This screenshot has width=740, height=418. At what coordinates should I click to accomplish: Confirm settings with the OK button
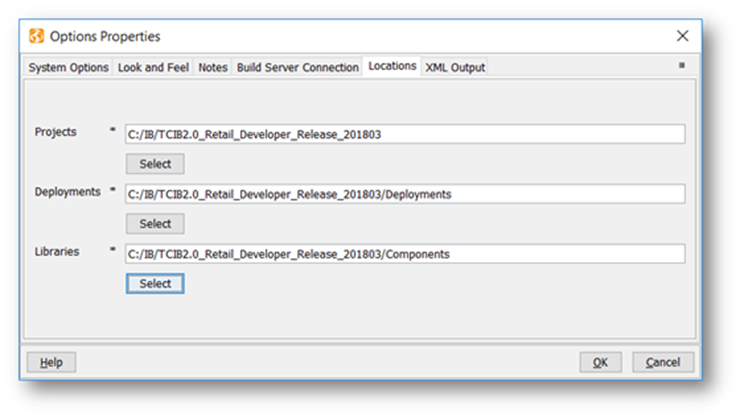point(600,362)
